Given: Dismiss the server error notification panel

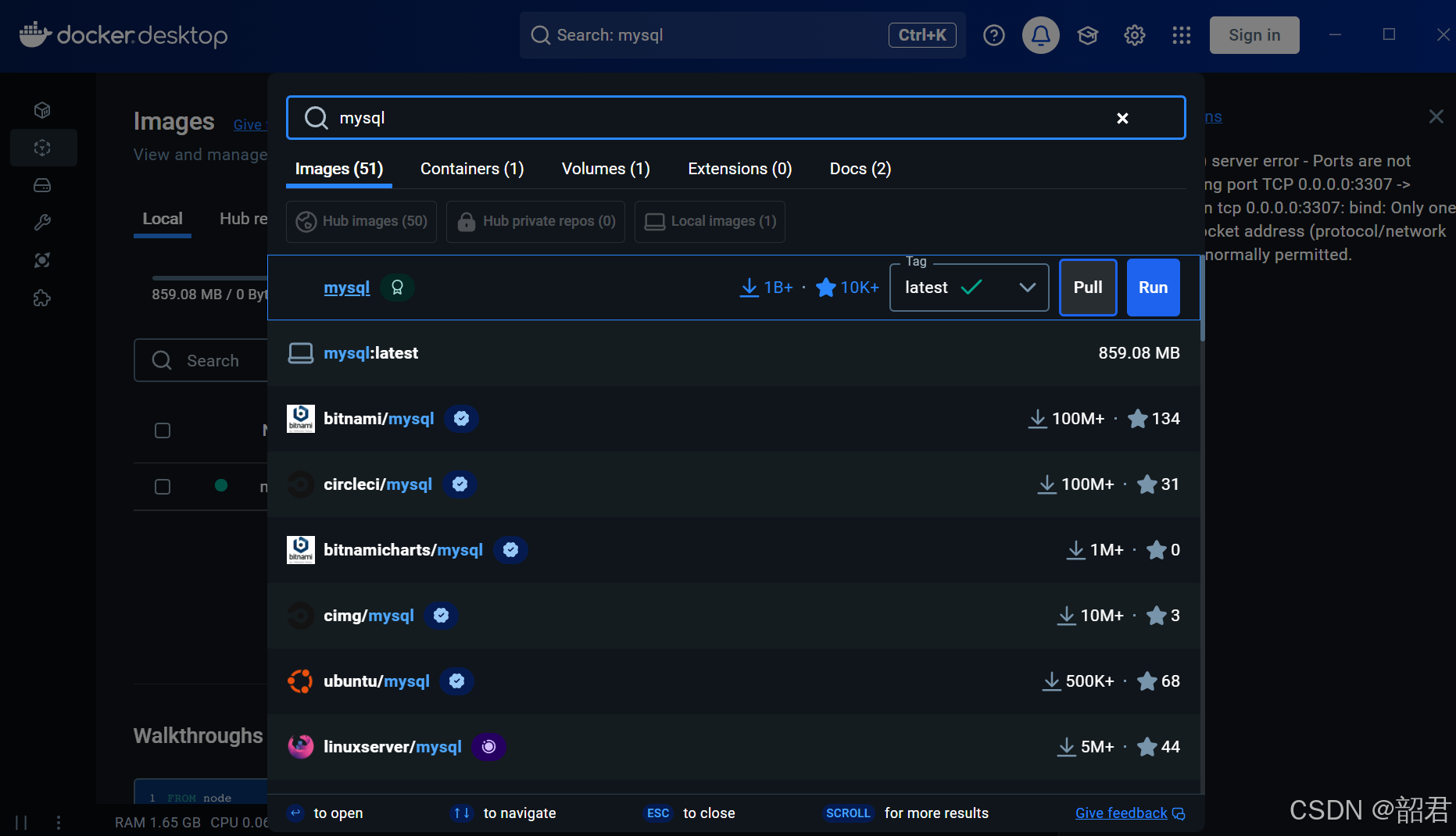Looking at the screenshot, I should 1436,116.
